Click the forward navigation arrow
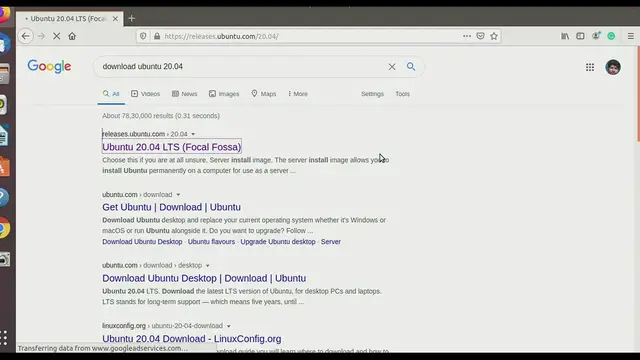Screen dimensions: 640x360 [41, 36]
